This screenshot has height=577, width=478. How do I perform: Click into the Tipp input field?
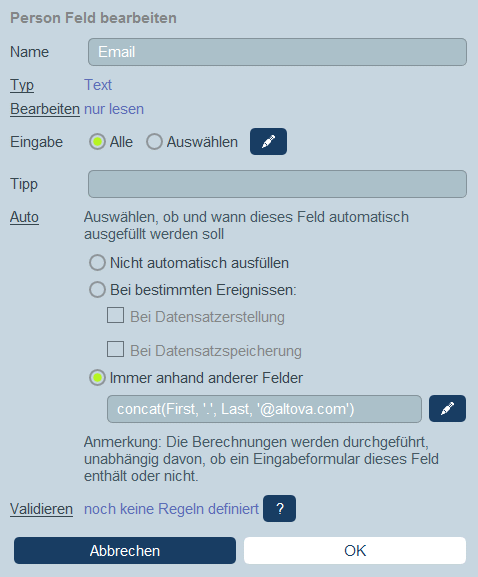pyautogui.click(x=277, y=184)
